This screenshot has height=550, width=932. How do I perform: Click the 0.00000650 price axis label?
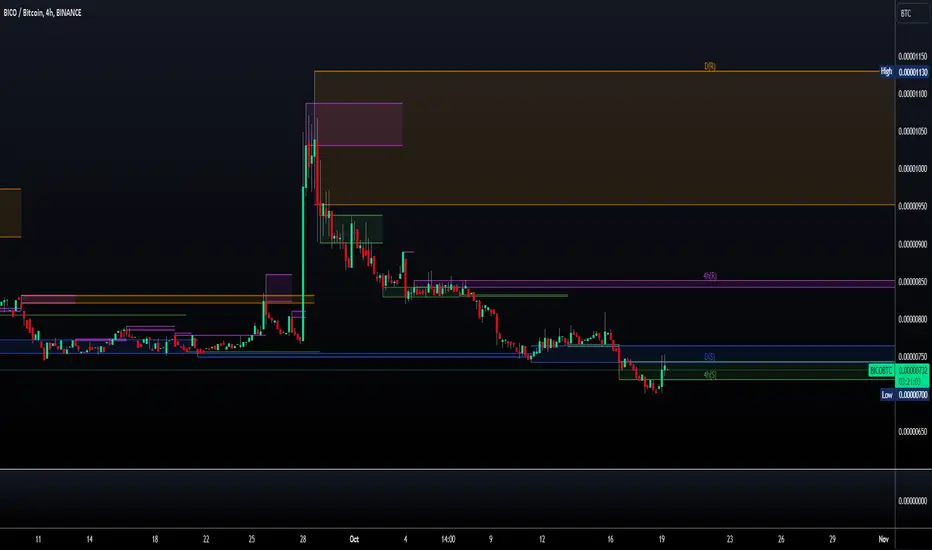pyautogui.click(x=912, y=432)
